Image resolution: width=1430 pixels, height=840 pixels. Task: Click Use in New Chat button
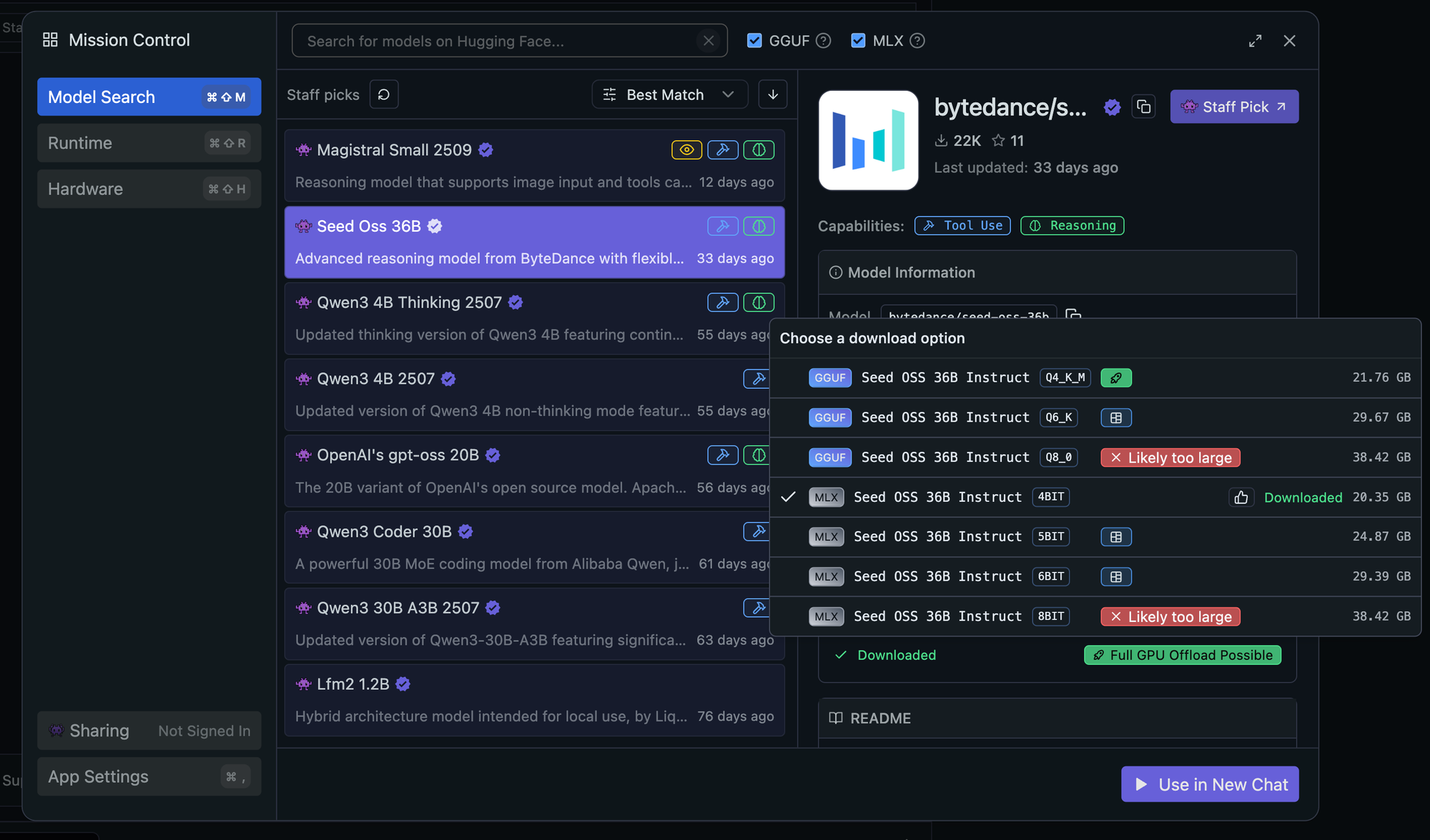coord(1210,784)
